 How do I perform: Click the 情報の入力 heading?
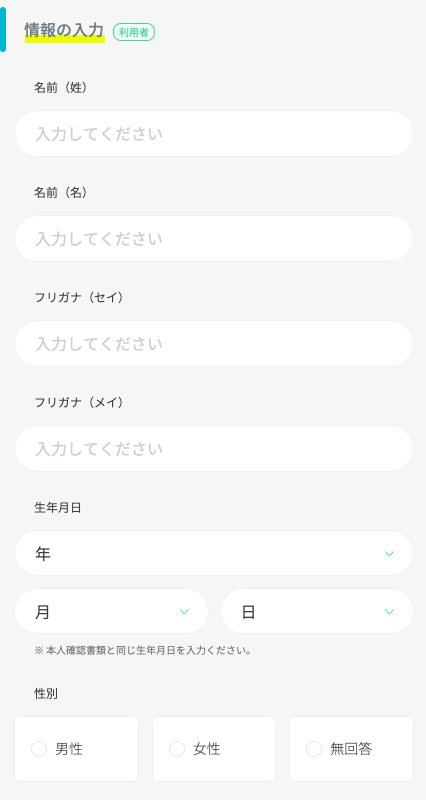click(64, 31)
